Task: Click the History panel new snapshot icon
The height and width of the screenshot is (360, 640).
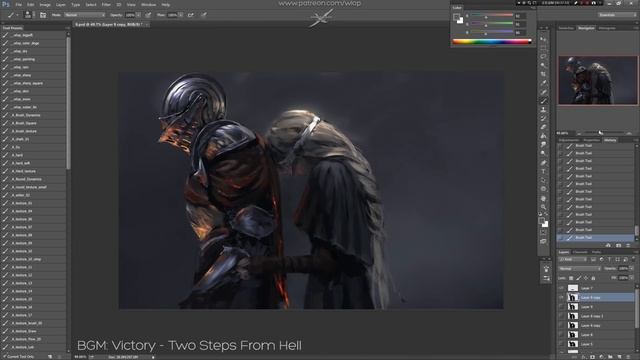Action: (618, 245)
